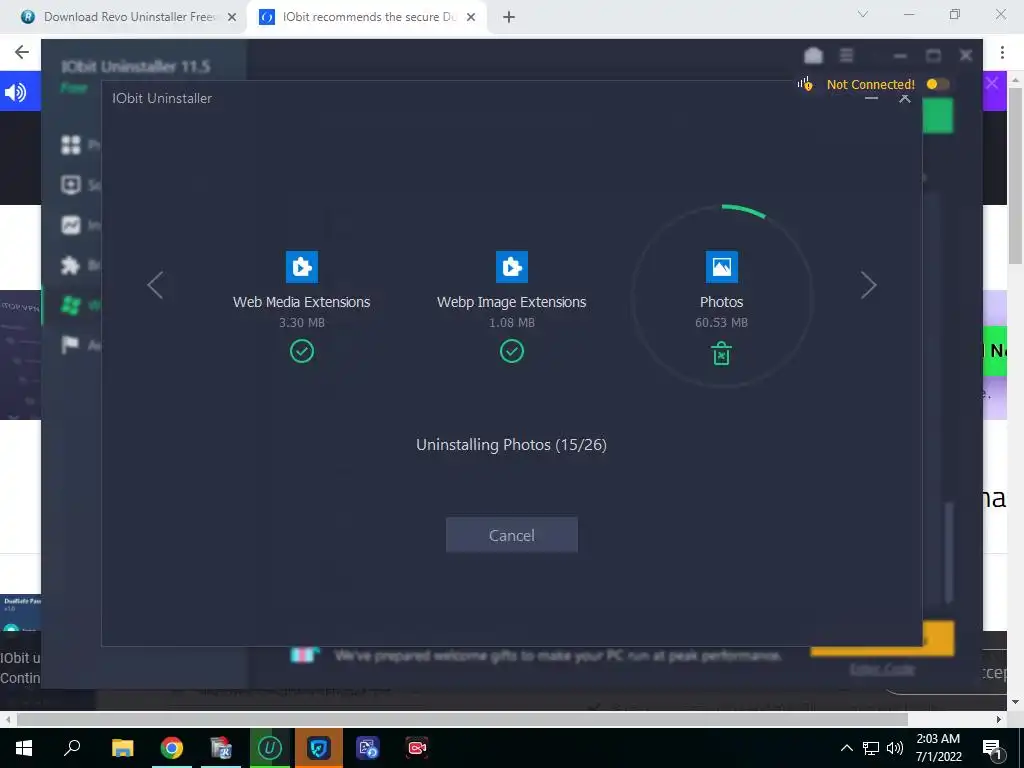
Task: Cancel the Photos uninstall in progress
Action: tap(511, 535)
